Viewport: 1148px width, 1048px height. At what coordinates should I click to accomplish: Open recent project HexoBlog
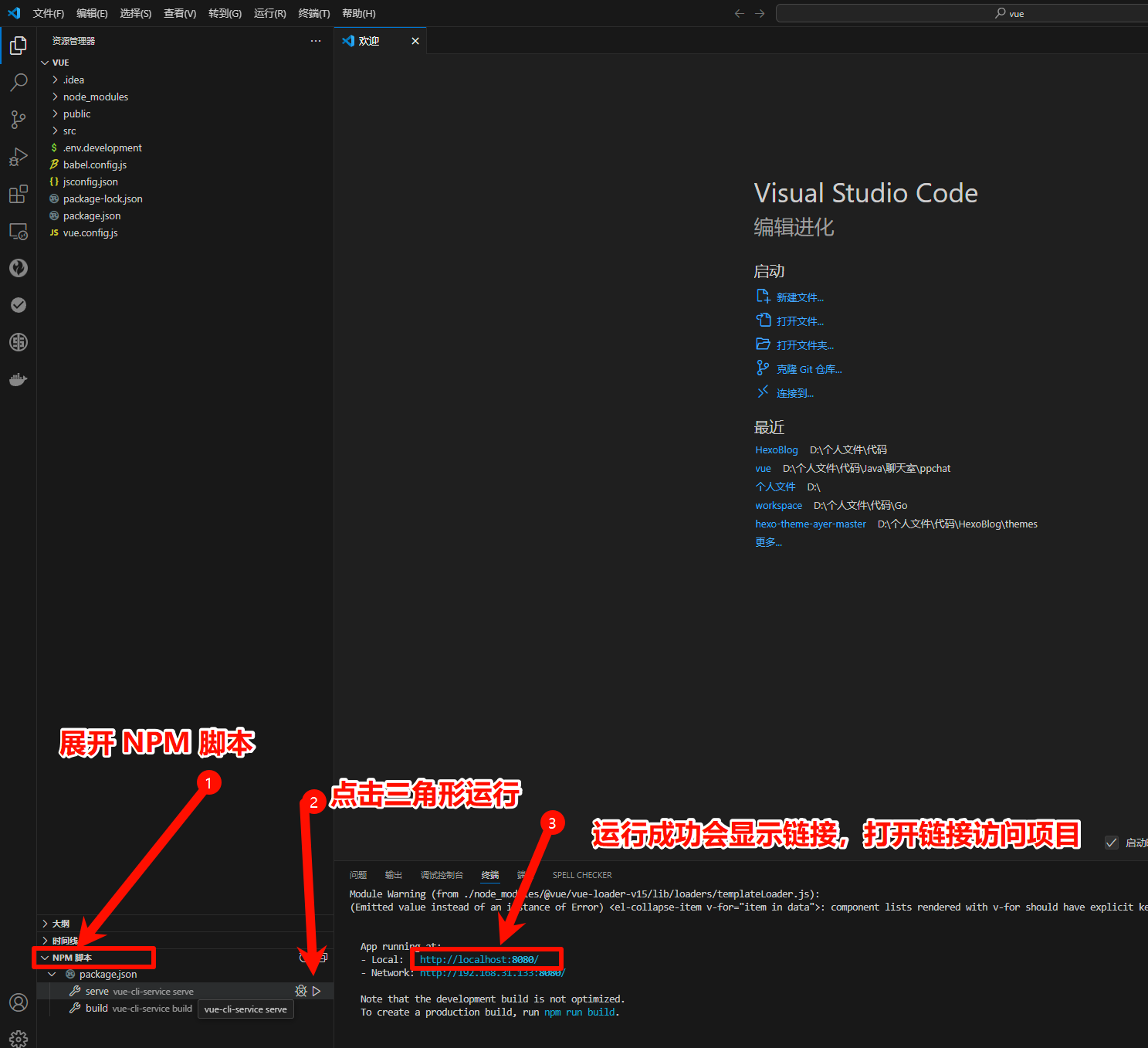point(777,449)
